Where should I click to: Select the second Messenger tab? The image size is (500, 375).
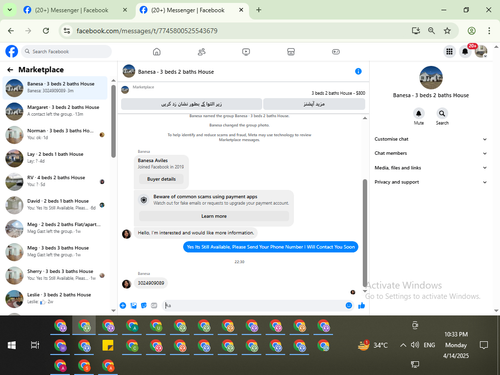pos(187,10)
